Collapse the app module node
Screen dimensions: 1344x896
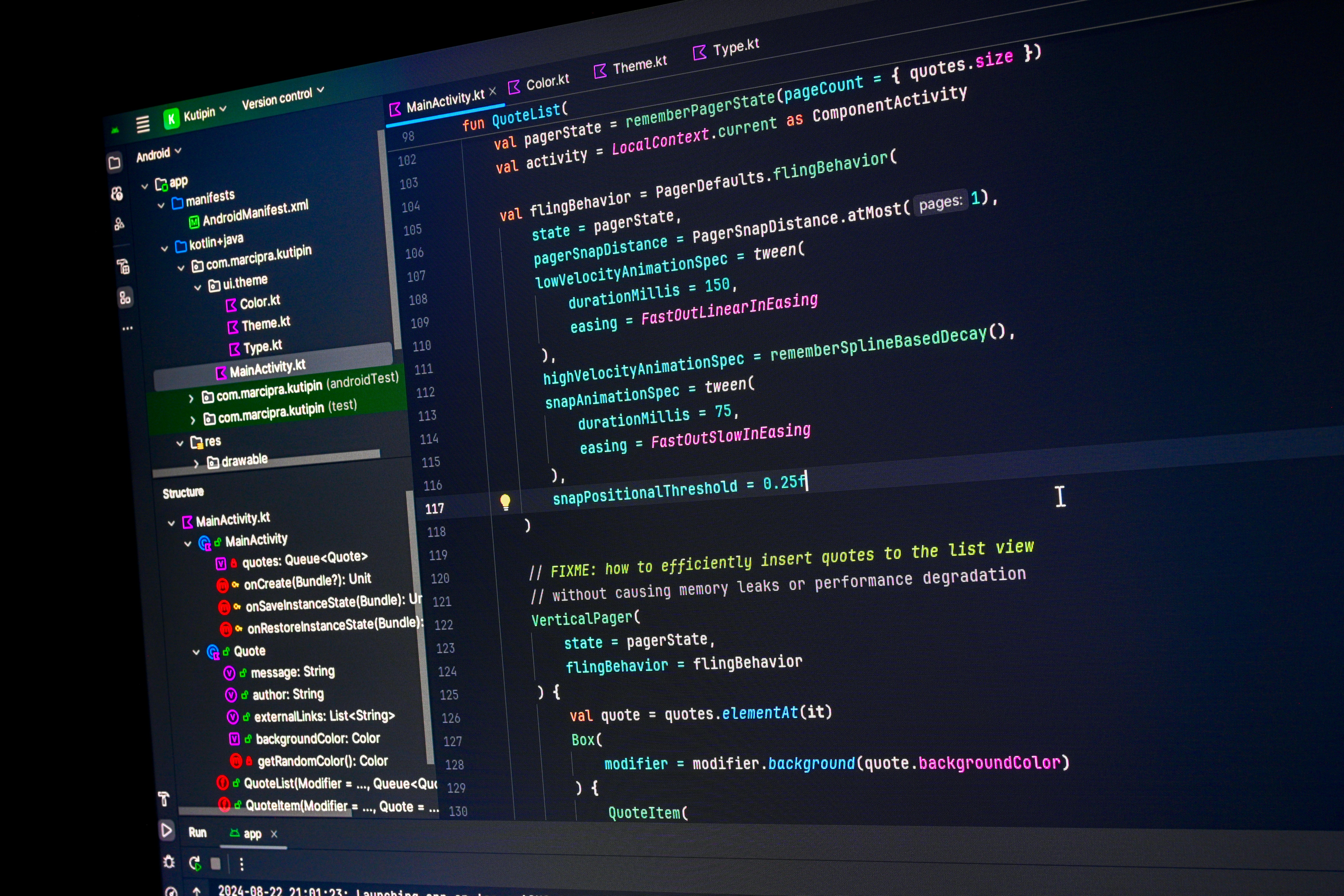click(145, 186)
